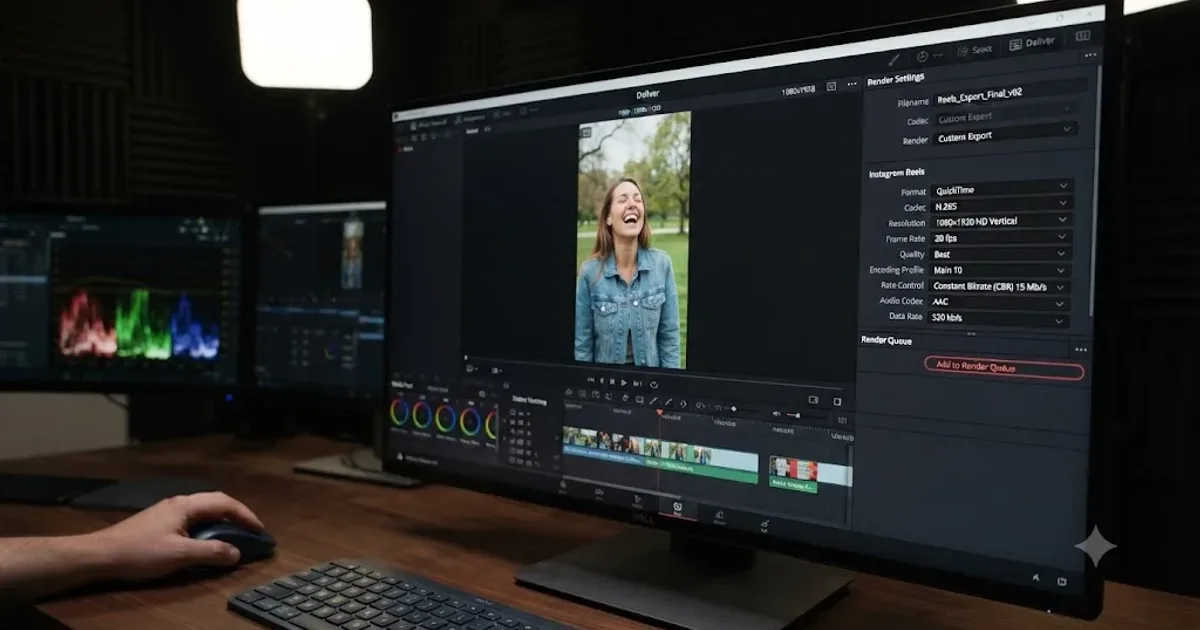The width and height of the screenshot is (1200, 630).
Task: Open the first page icon in the bottom bar
Action: click(563, 485)
